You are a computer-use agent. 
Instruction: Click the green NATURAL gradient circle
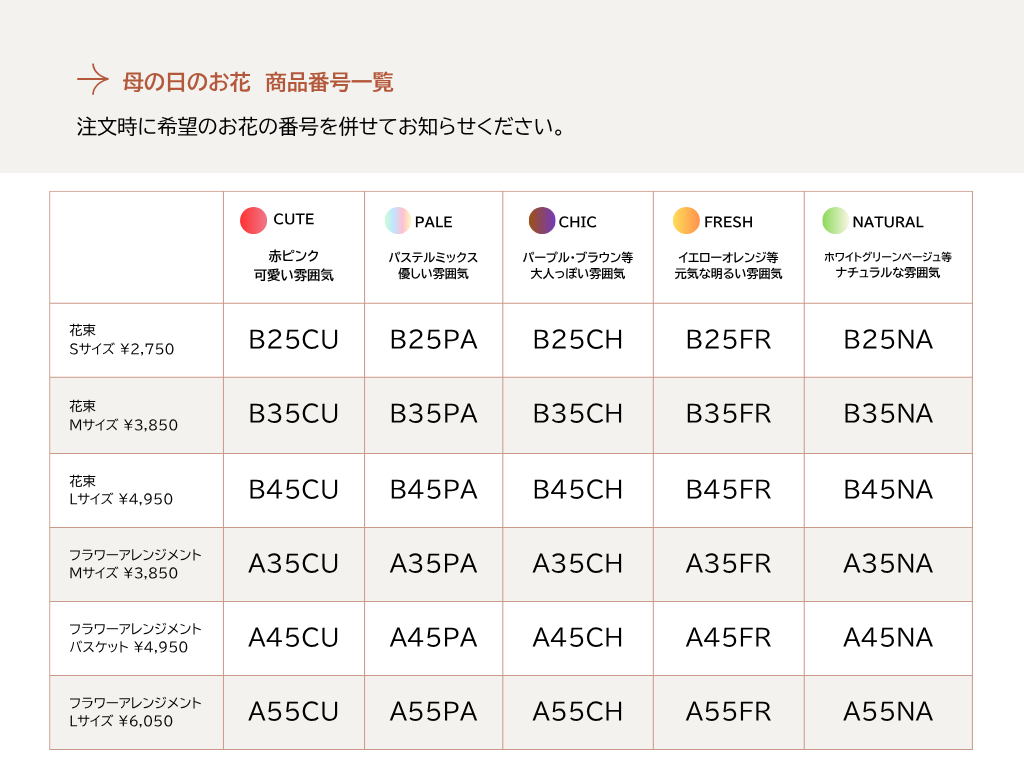coord(835,220)
